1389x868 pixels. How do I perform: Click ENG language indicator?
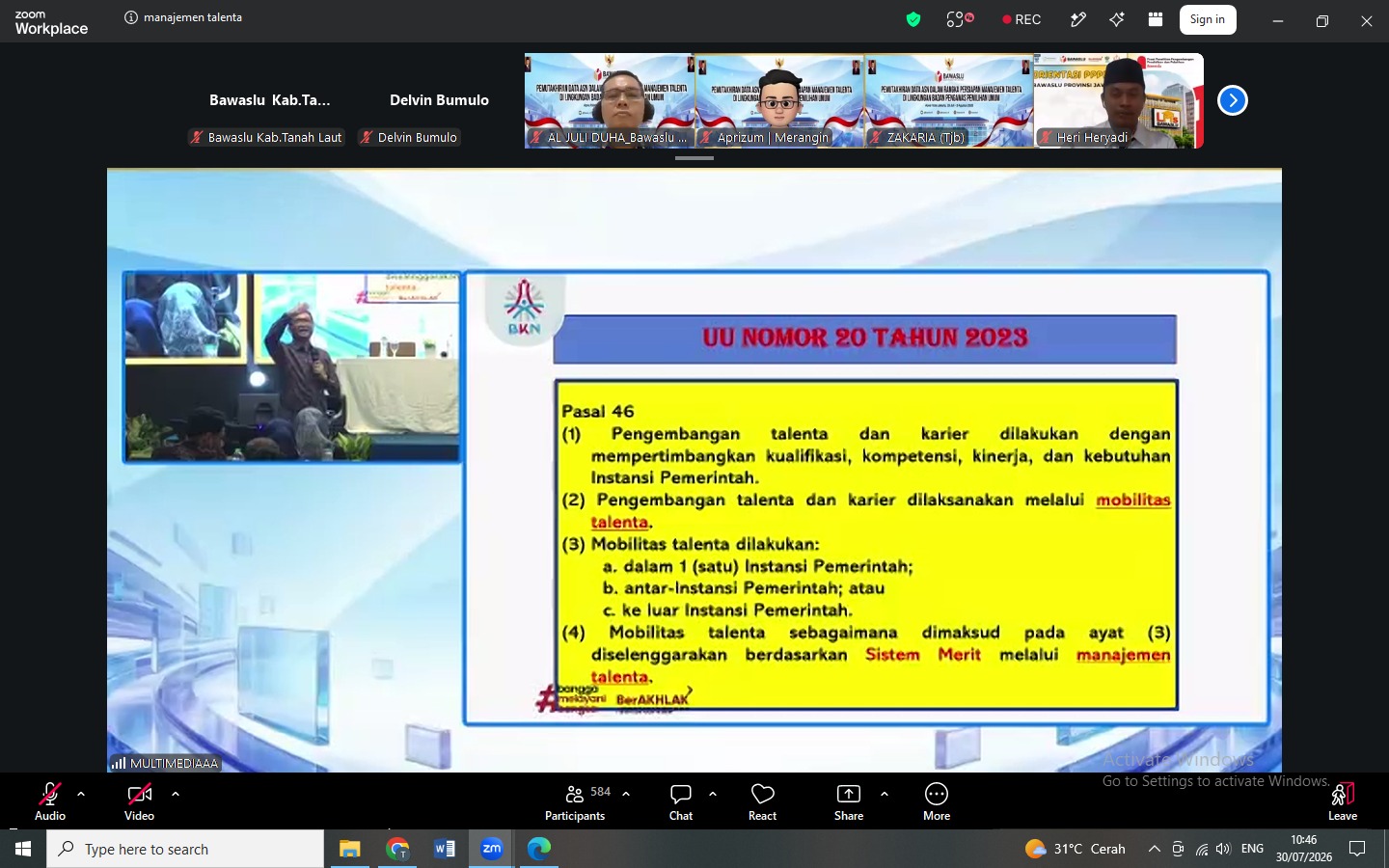[1252, 849]
